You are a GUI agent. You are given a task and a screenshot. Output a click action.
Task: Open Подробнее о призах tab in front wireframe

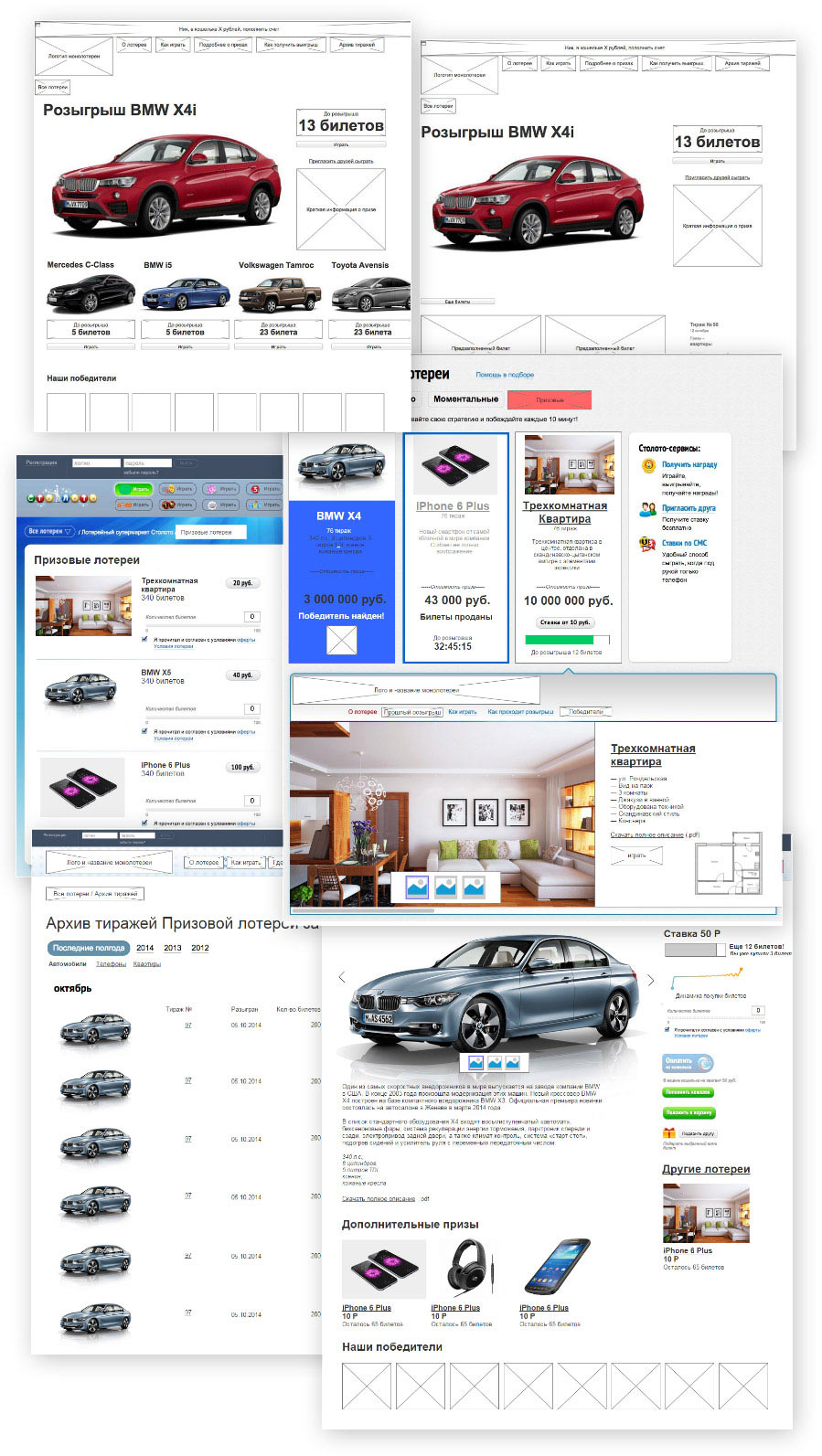coord(222,44)
